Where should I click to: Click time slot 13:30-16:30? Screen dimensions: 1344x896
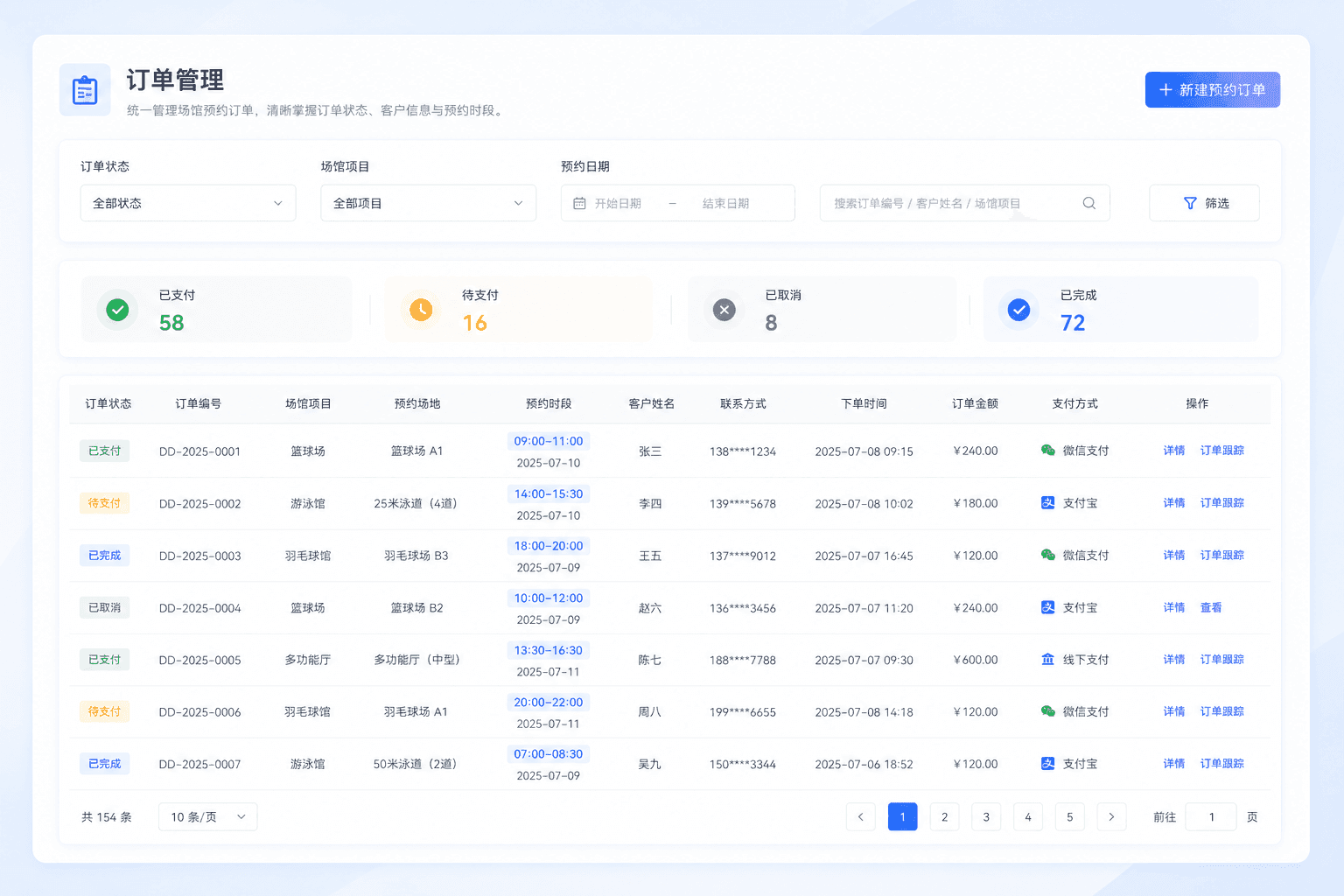[x=549, y=650]
